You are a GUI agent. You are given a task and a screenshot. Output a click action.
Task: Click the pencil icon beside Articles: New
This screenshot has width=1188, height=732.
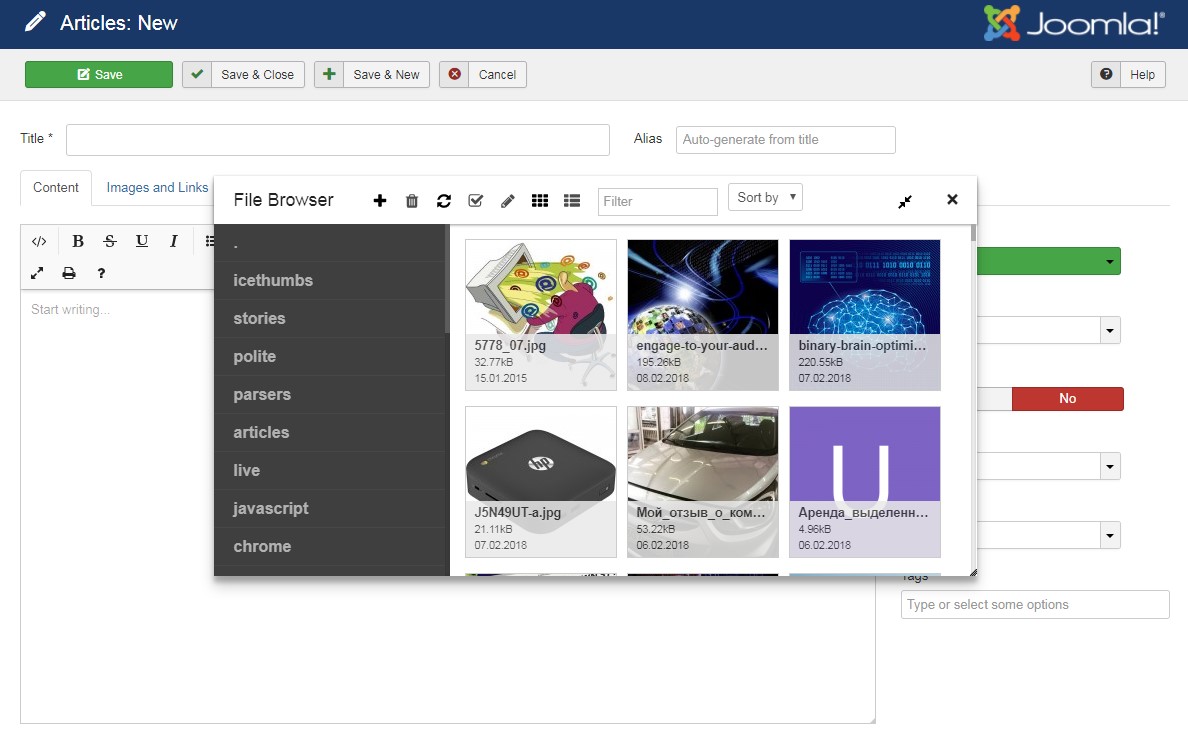pos(35,22)
